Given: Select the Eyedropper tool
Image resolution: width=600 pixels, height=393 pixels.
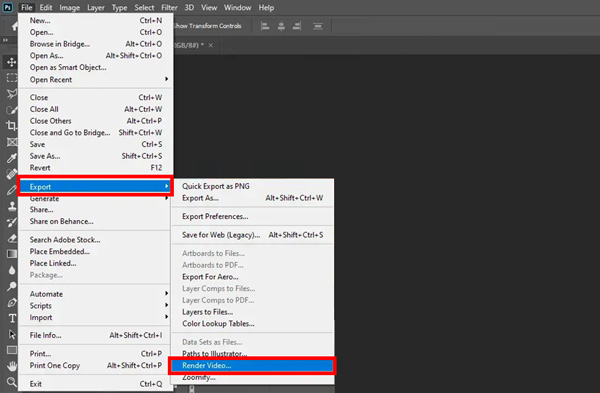Looking at the screenshot, I should click(11, 158).
